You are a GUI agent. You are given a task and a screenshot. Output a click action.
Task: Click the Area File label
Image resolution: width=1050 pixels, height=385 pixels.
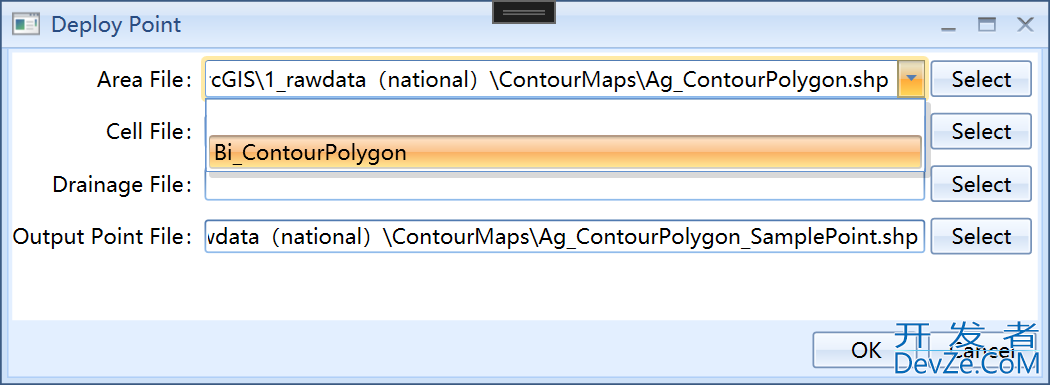pos(145,80)
